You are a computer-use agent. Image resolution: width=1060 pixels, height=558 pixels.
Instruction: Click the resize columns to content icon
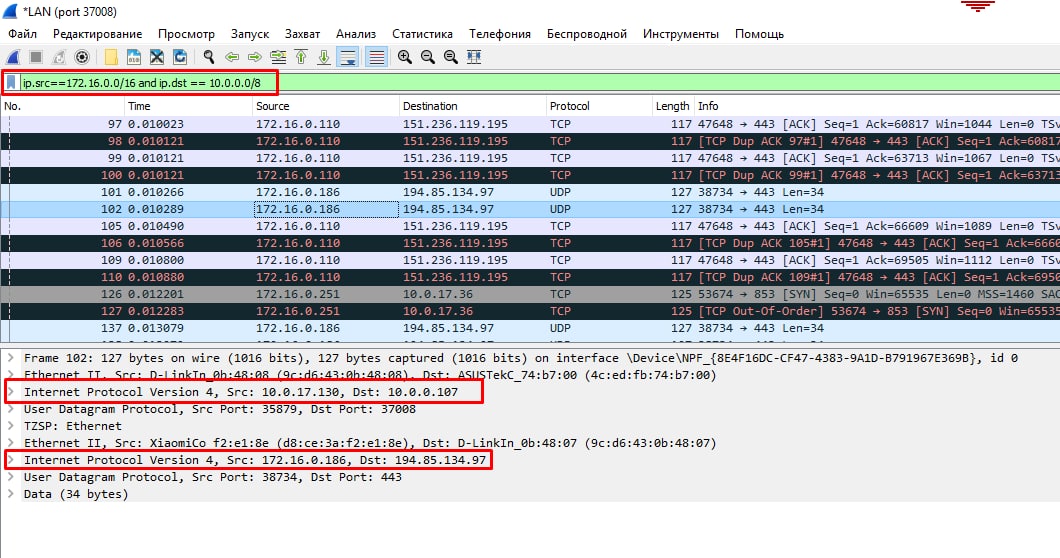(474, 57)
